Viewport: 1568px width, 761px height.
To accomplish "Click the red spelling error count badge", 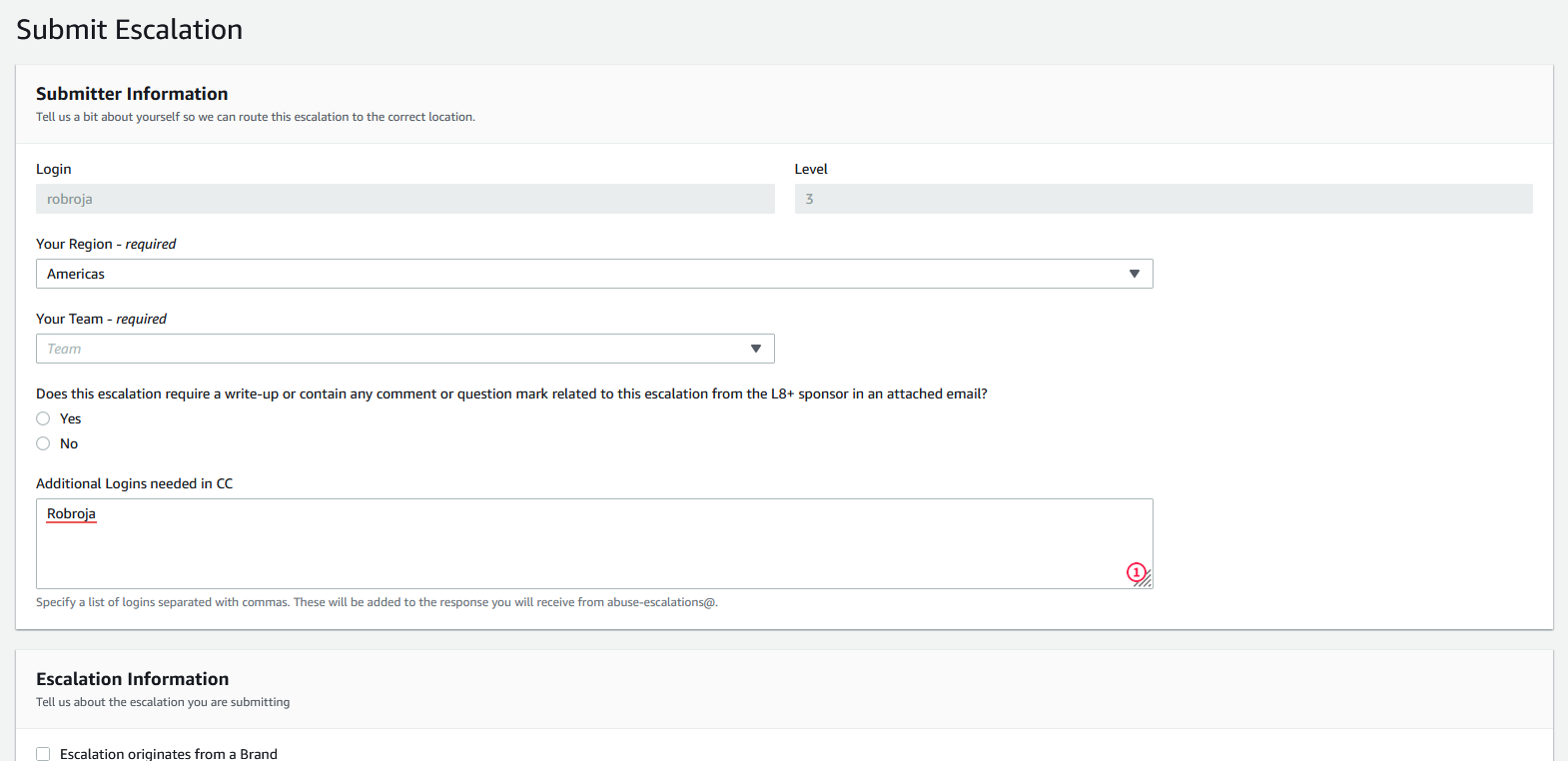I will [1136, 572].
